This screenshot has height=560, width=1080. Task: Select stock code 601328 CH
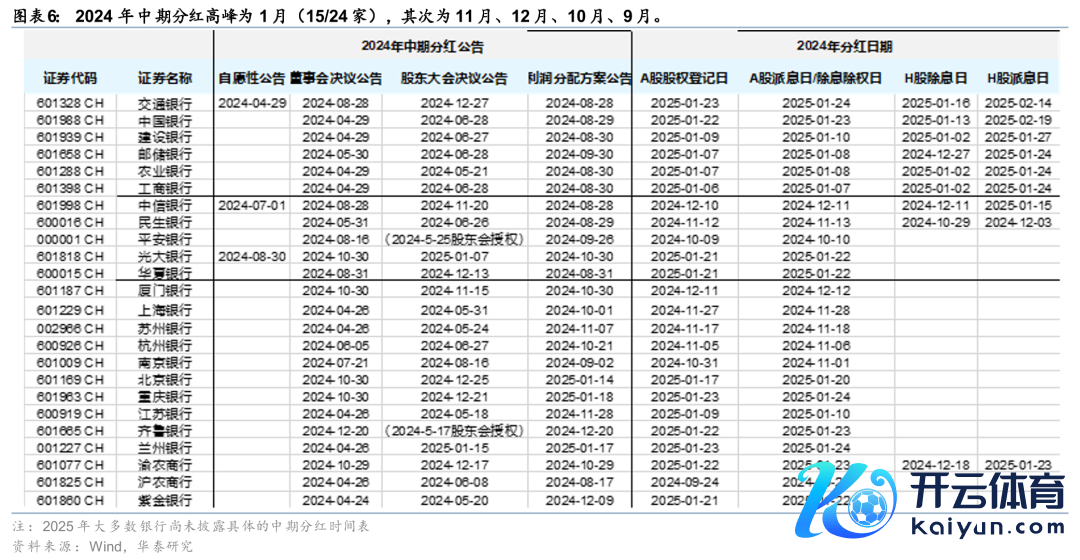[70, 103]
